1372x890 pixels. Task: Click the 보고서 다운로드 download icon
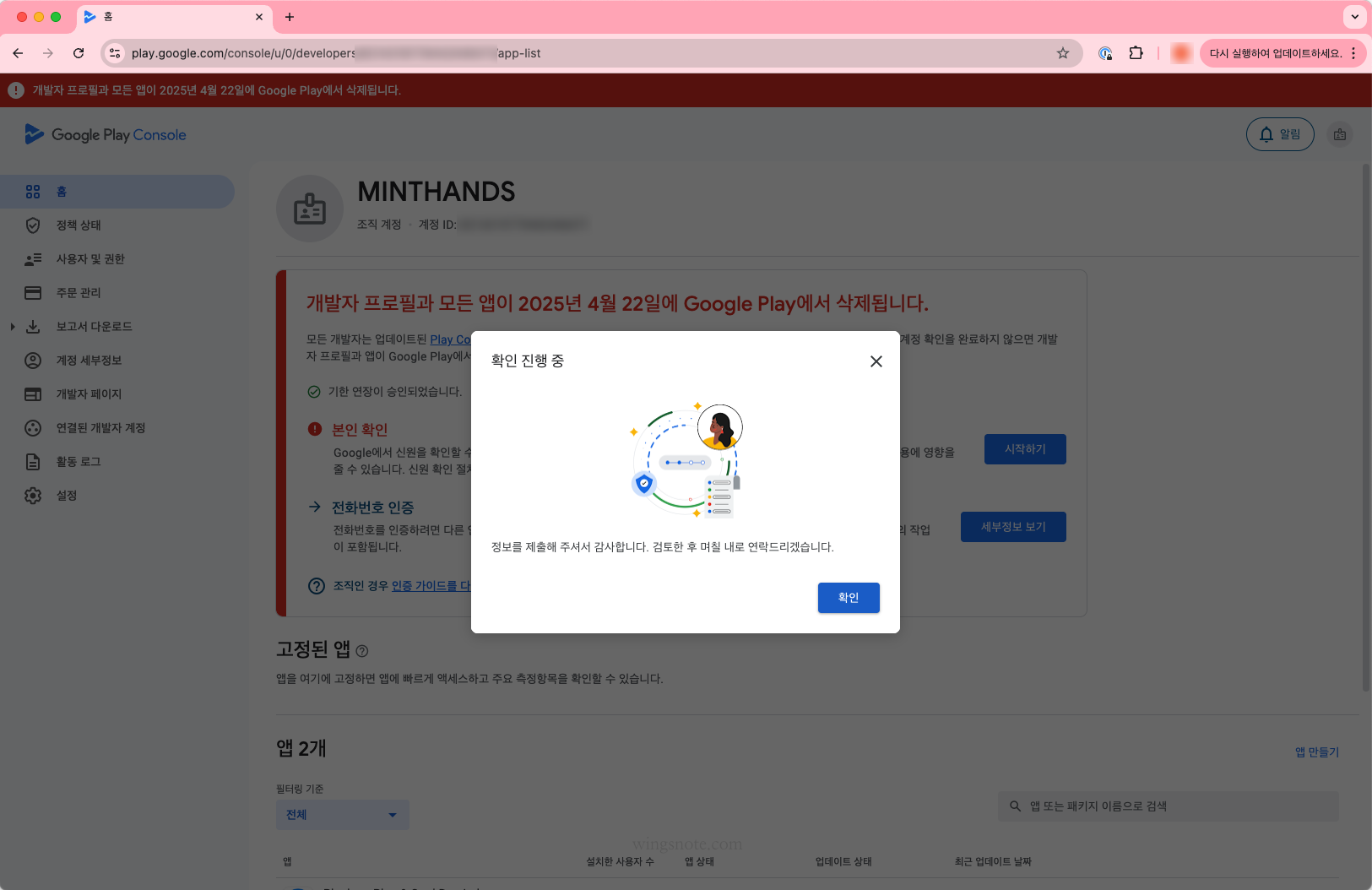33,327
